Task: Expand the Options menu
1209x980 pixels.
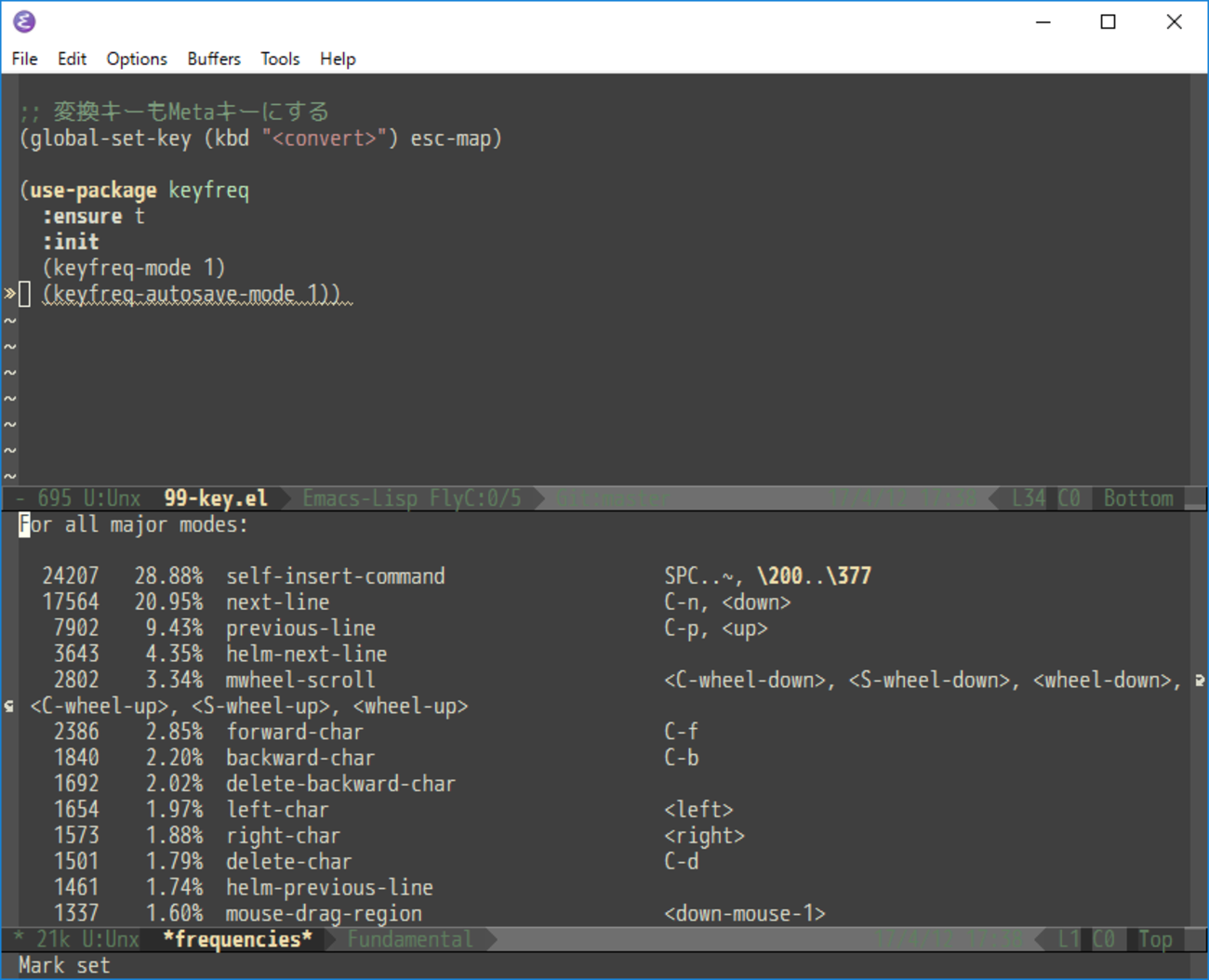Action: coord(137,59)
